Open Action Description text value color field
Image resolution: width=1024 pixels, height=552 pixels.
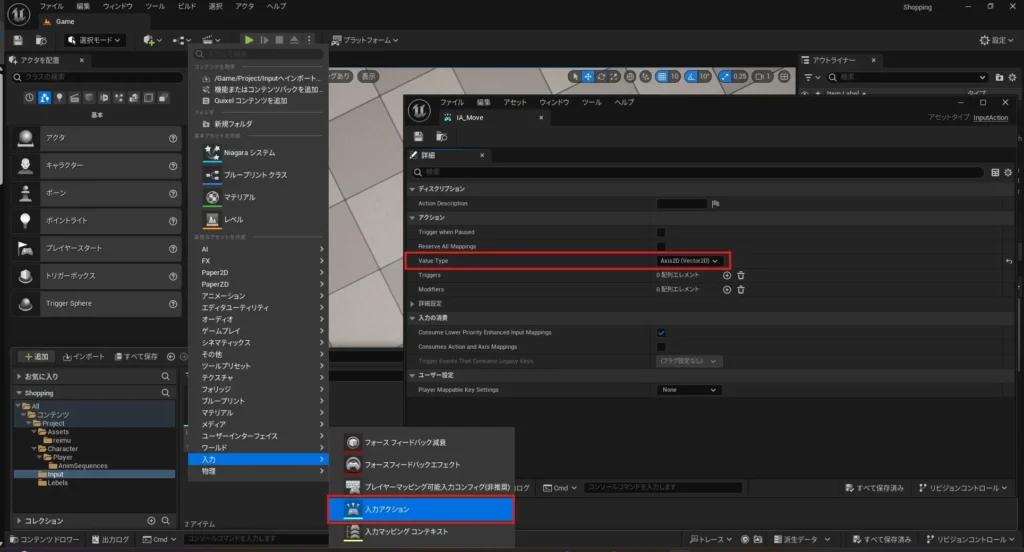point(682,204)
